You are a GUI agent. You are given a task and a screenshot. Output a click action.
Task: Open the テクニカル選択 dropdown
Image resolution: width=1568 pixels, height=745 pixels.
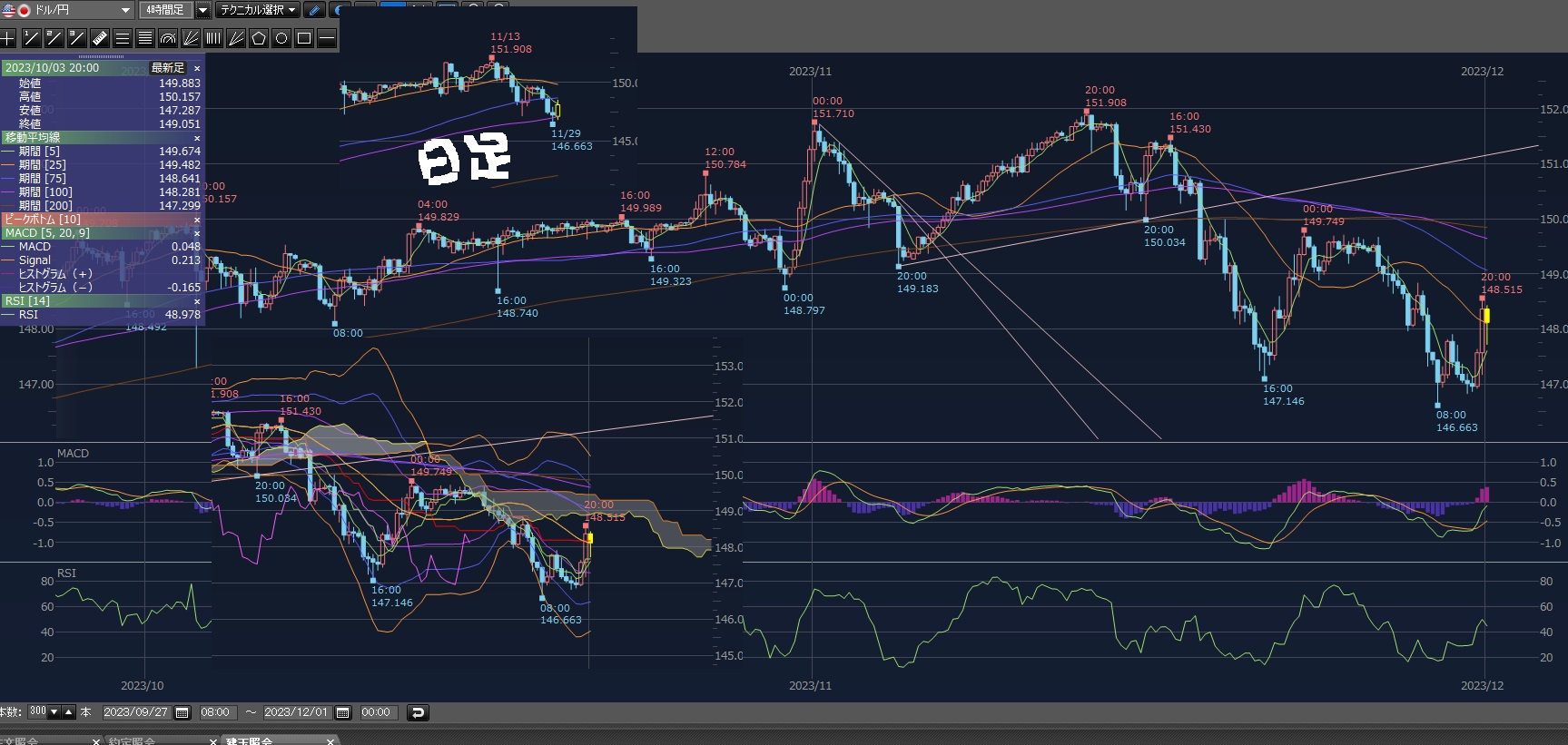(258, 10)
